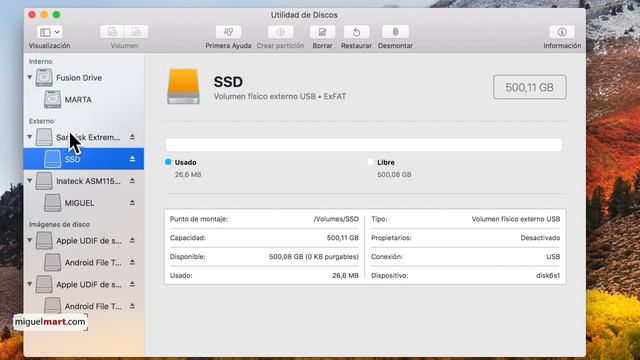The height and width of the screenshot is (360, 640).
Task: Eject the second Apple UDIF image
Action: click(132, 284)
